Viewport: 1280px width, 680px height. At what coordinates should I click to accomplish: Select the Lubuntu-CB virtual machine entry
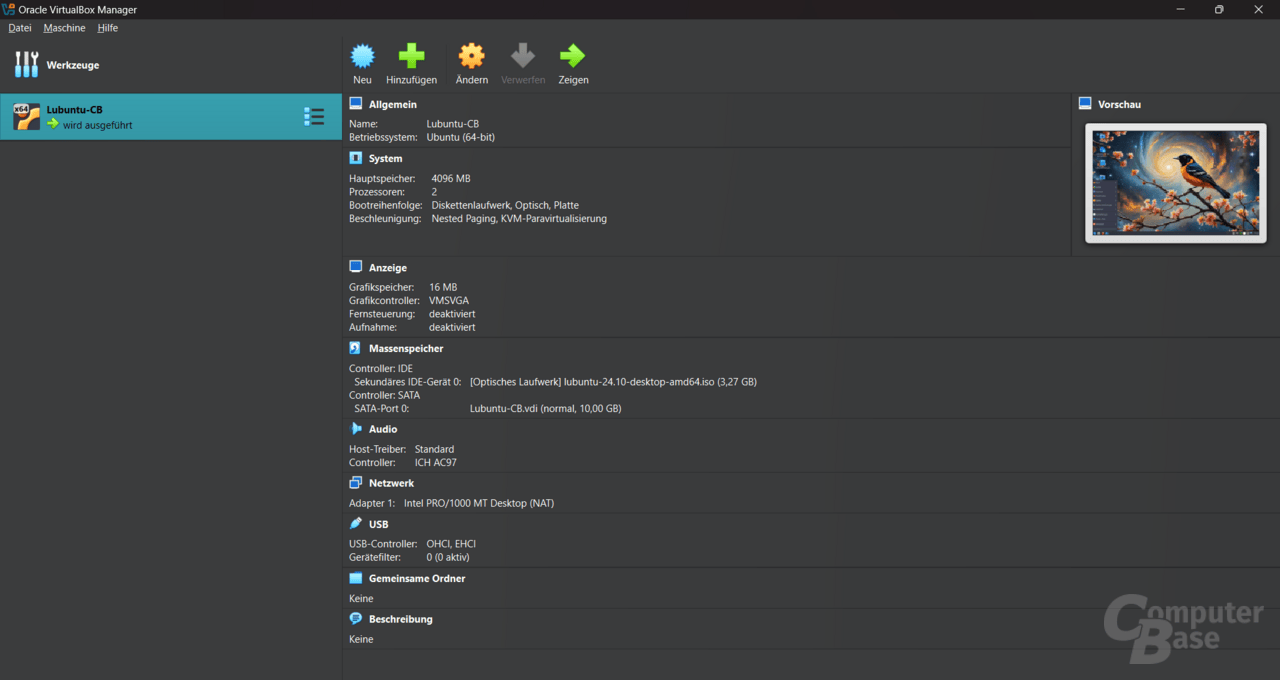(170, 117)
